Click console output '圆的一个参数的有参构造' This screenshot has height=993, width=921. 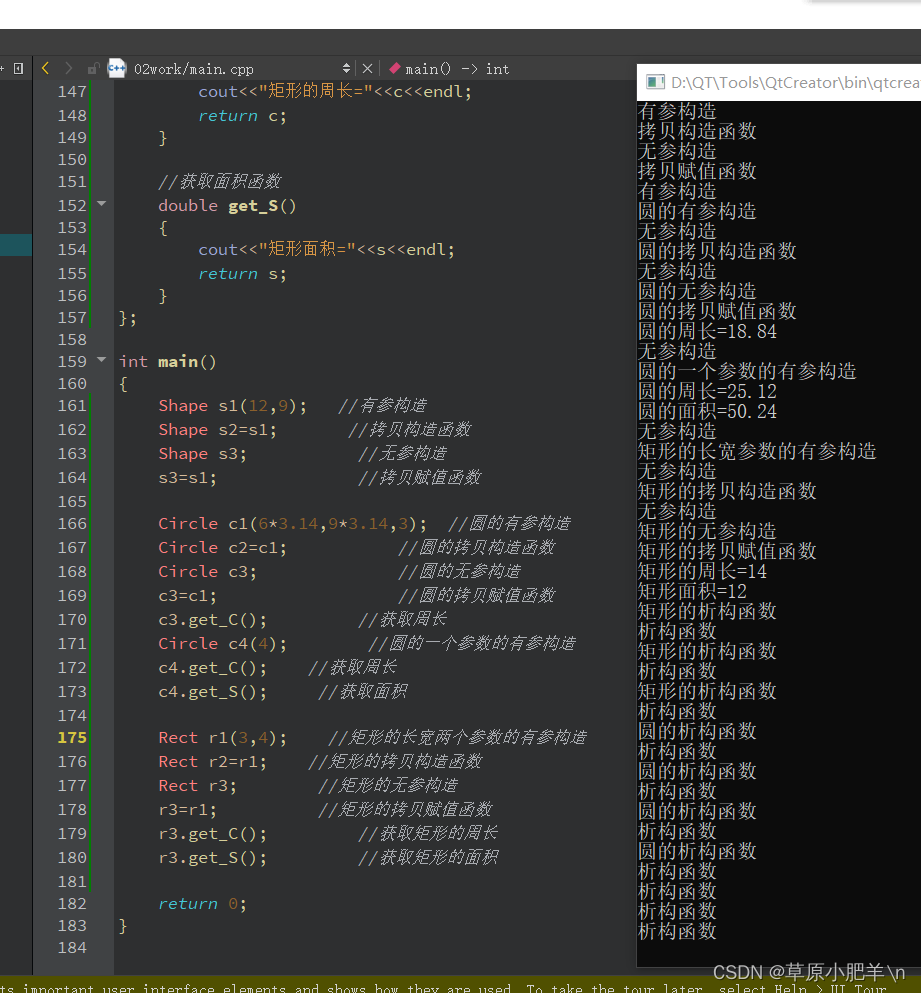[x=747, y=371]
